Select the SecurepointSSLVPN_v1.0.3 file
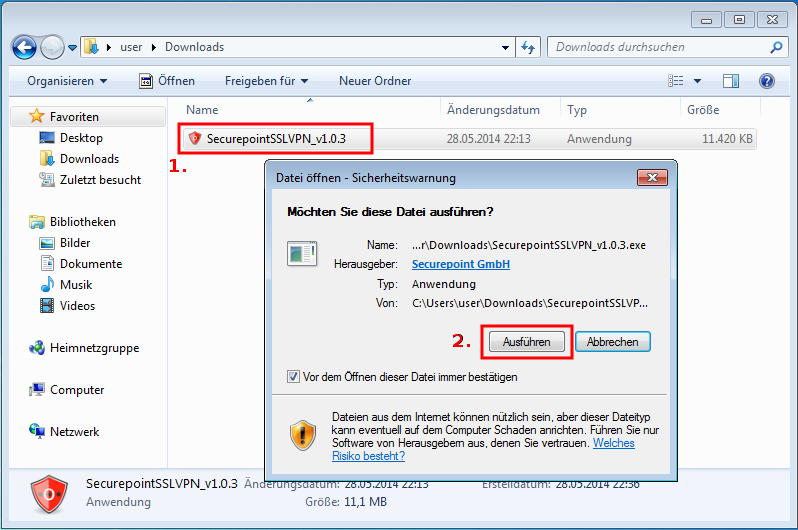The height and width of the screenshot is (530, 798). (276, 138)
